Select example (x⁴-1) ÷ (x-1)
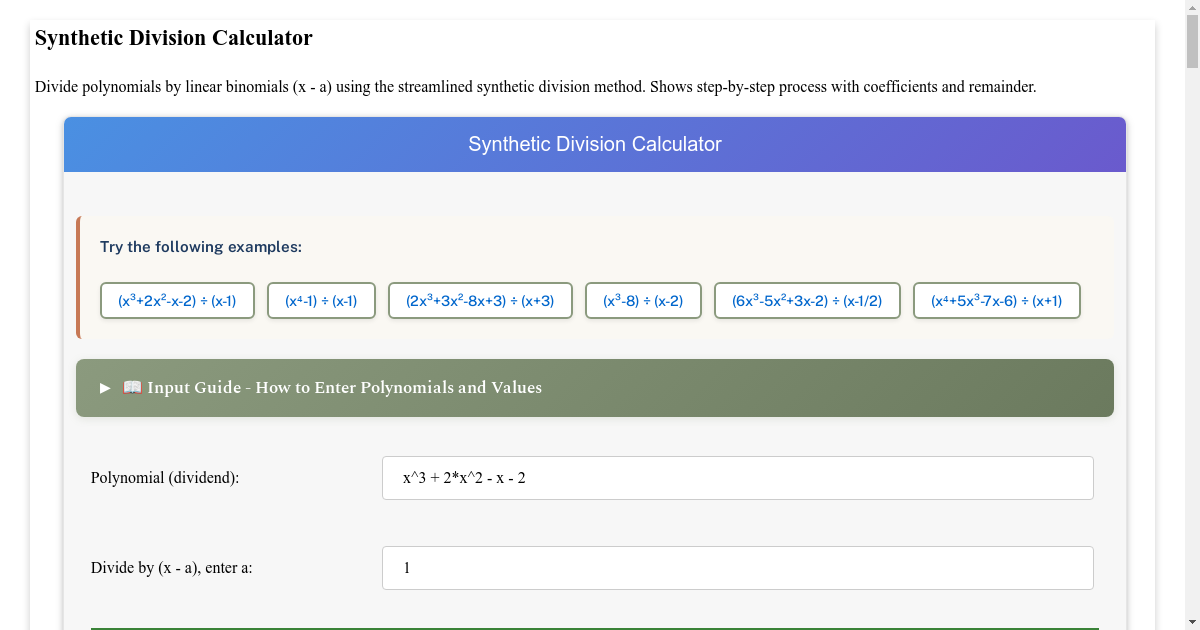Viewport: 1200px width, 630px height. 321,300
